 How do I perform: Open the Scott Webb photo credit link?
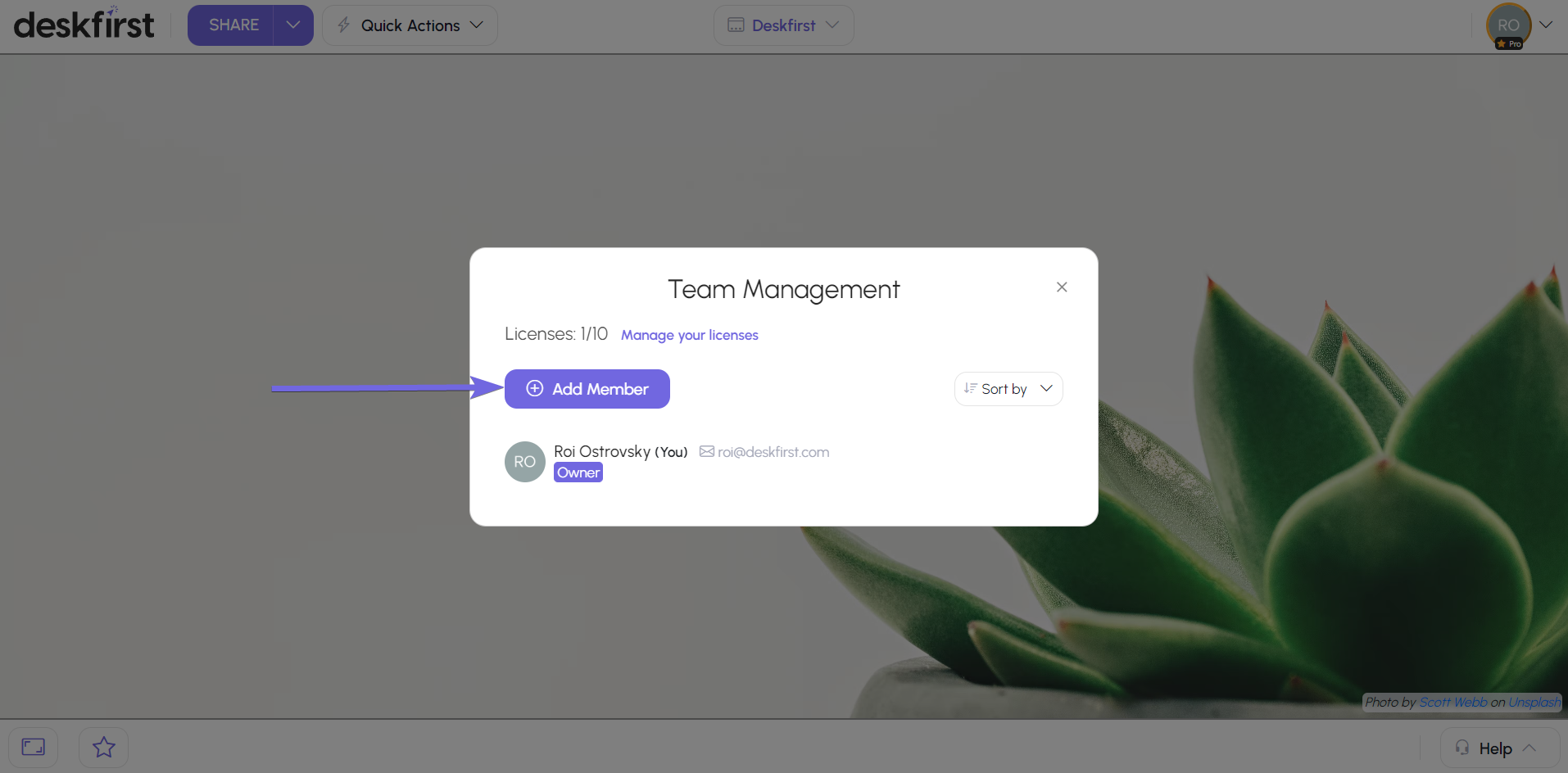coord(1452,703)
